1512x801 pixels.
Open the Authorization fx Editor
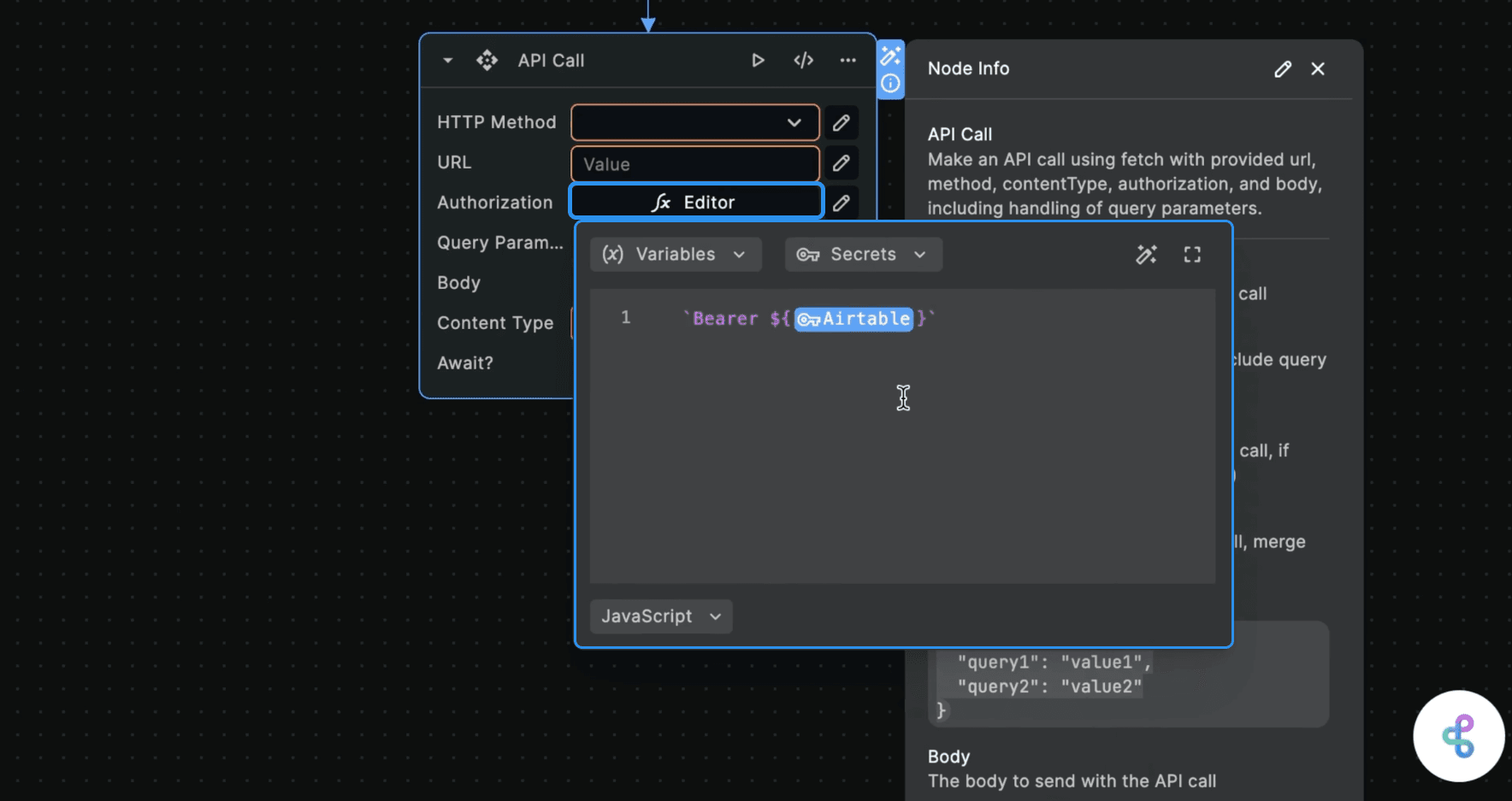pyautogui.click(x=695, y=202)
